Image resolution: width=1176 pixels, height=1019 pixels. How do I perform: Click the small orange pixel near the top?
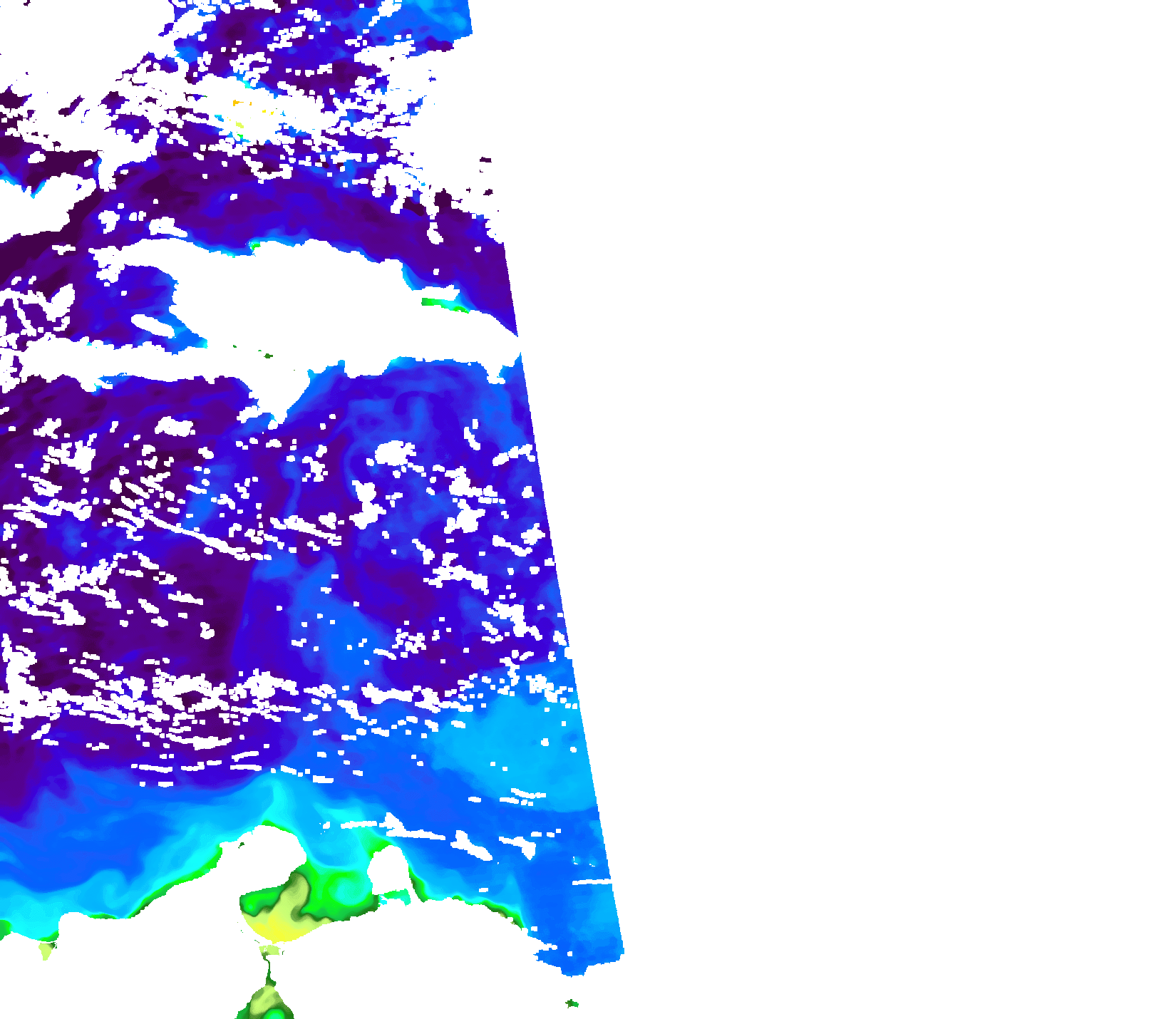[x=236, y=103]
